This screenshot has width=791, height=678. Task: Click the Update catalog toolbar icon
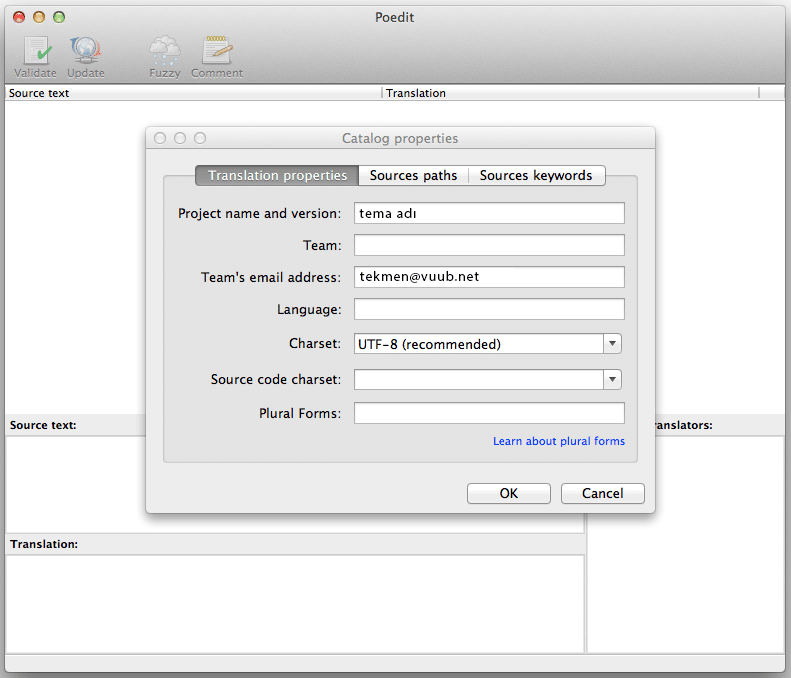click(85, 51)
